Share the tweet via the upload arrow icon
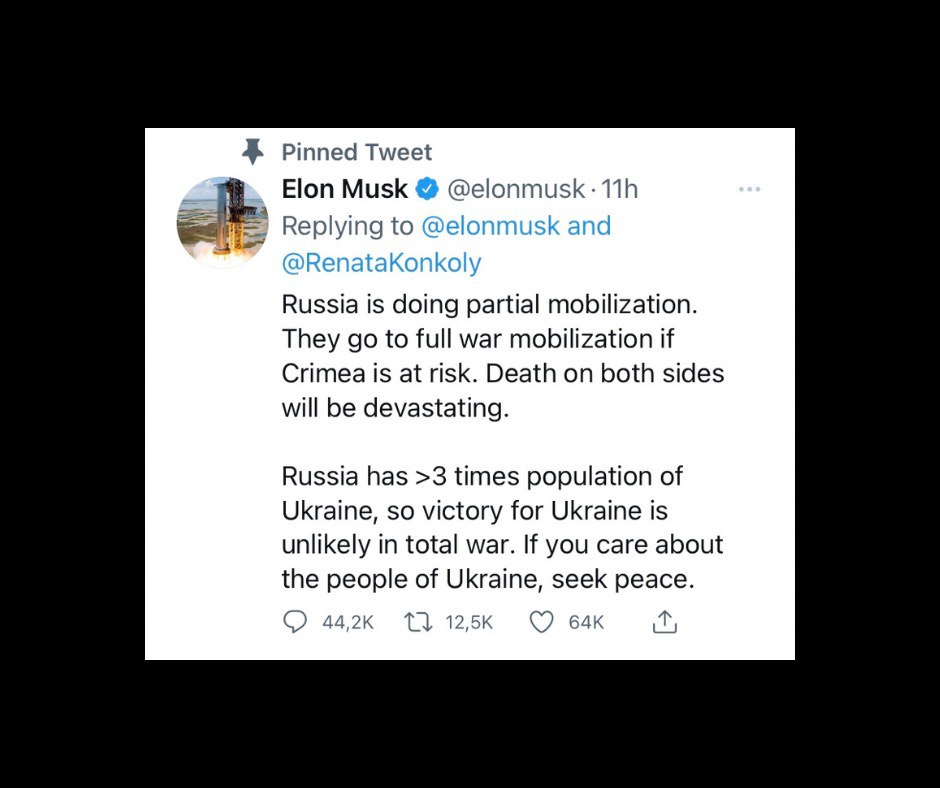The width and height of the screenshot is (940, 788). pos(665,621)
